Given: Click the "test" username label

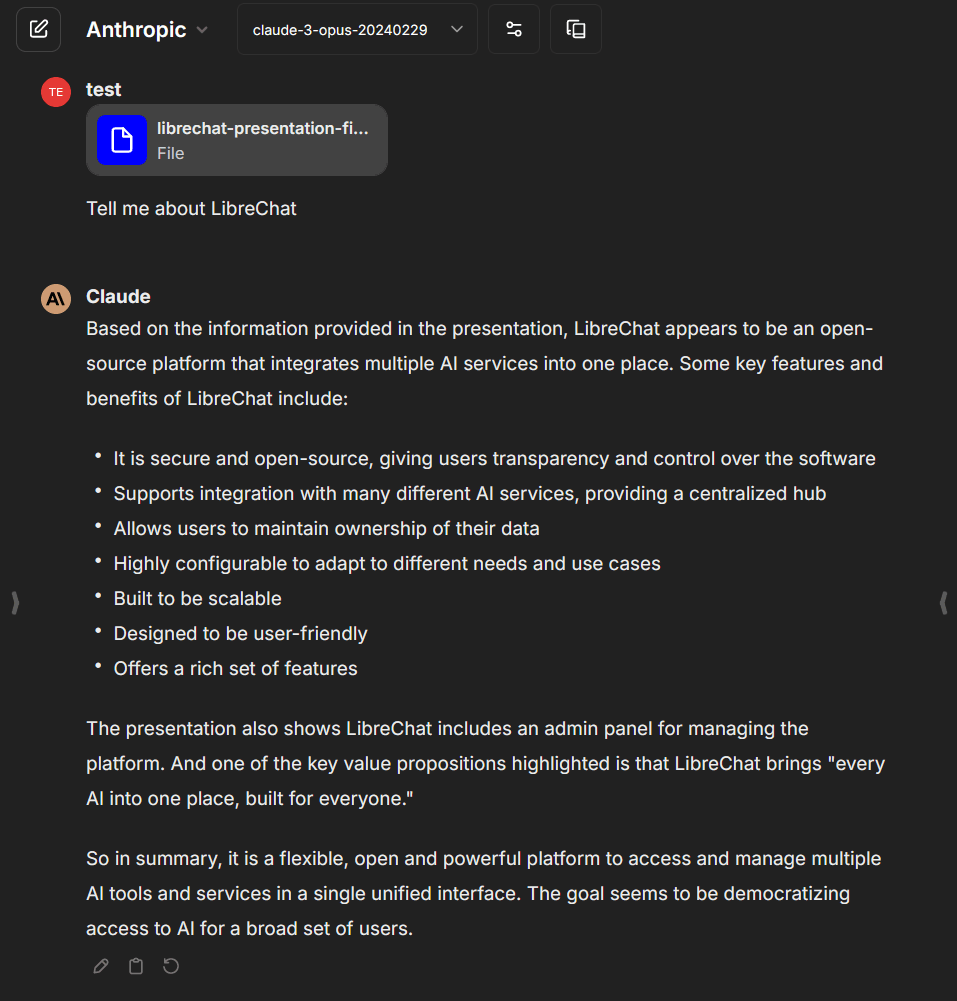Looking at the screenshot, I should tap(103, 89).
